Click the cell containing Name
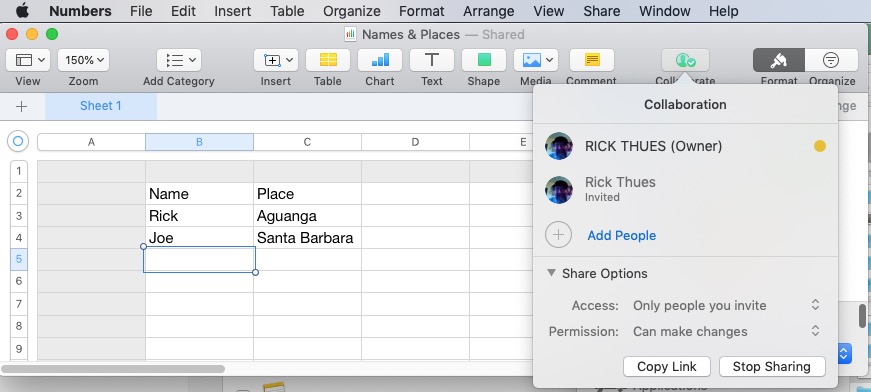This screenshot has height=392, width=871. [199, 193]
